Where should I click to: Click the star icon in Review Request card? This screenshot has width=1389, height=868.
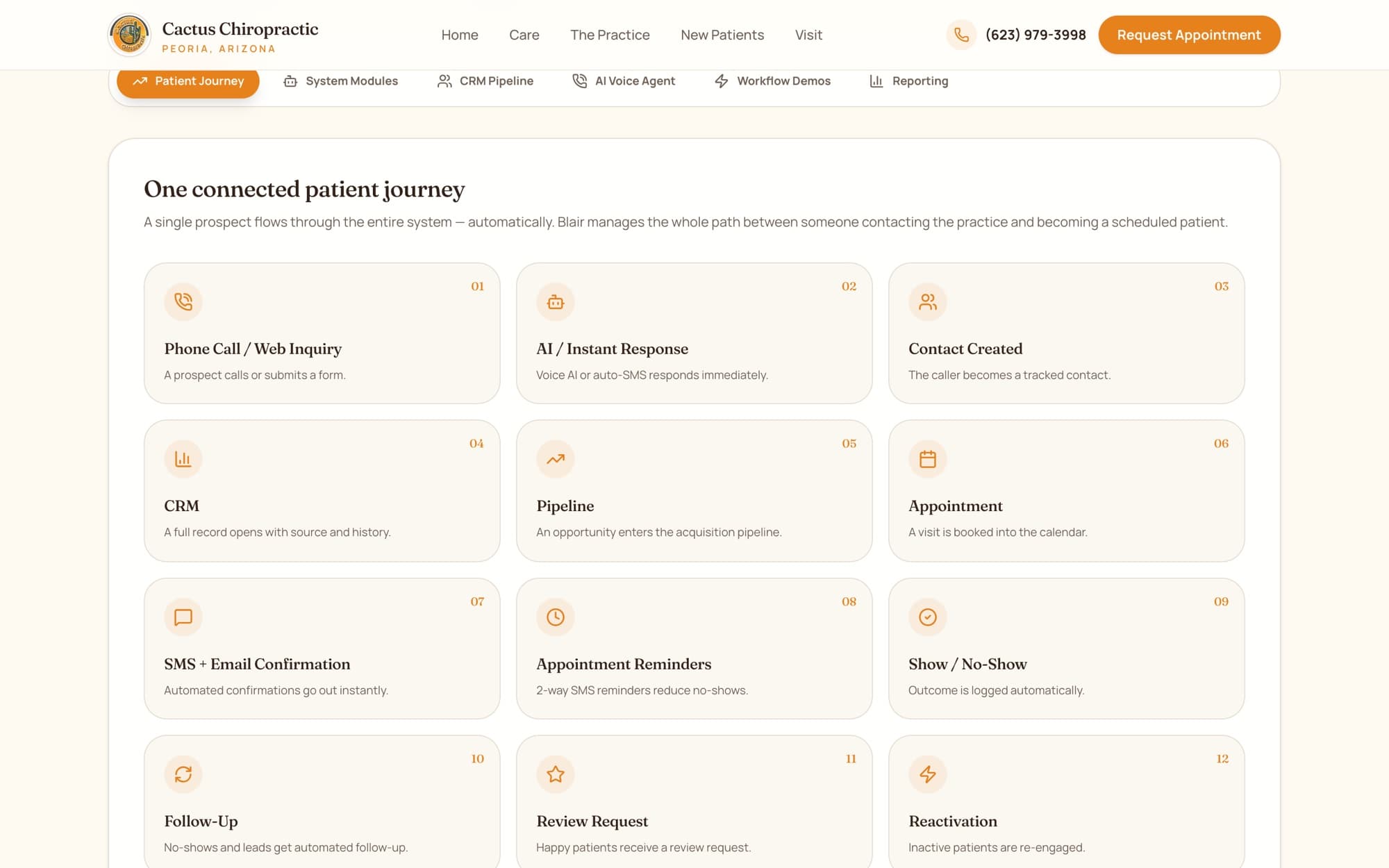(x=556, y=774)
